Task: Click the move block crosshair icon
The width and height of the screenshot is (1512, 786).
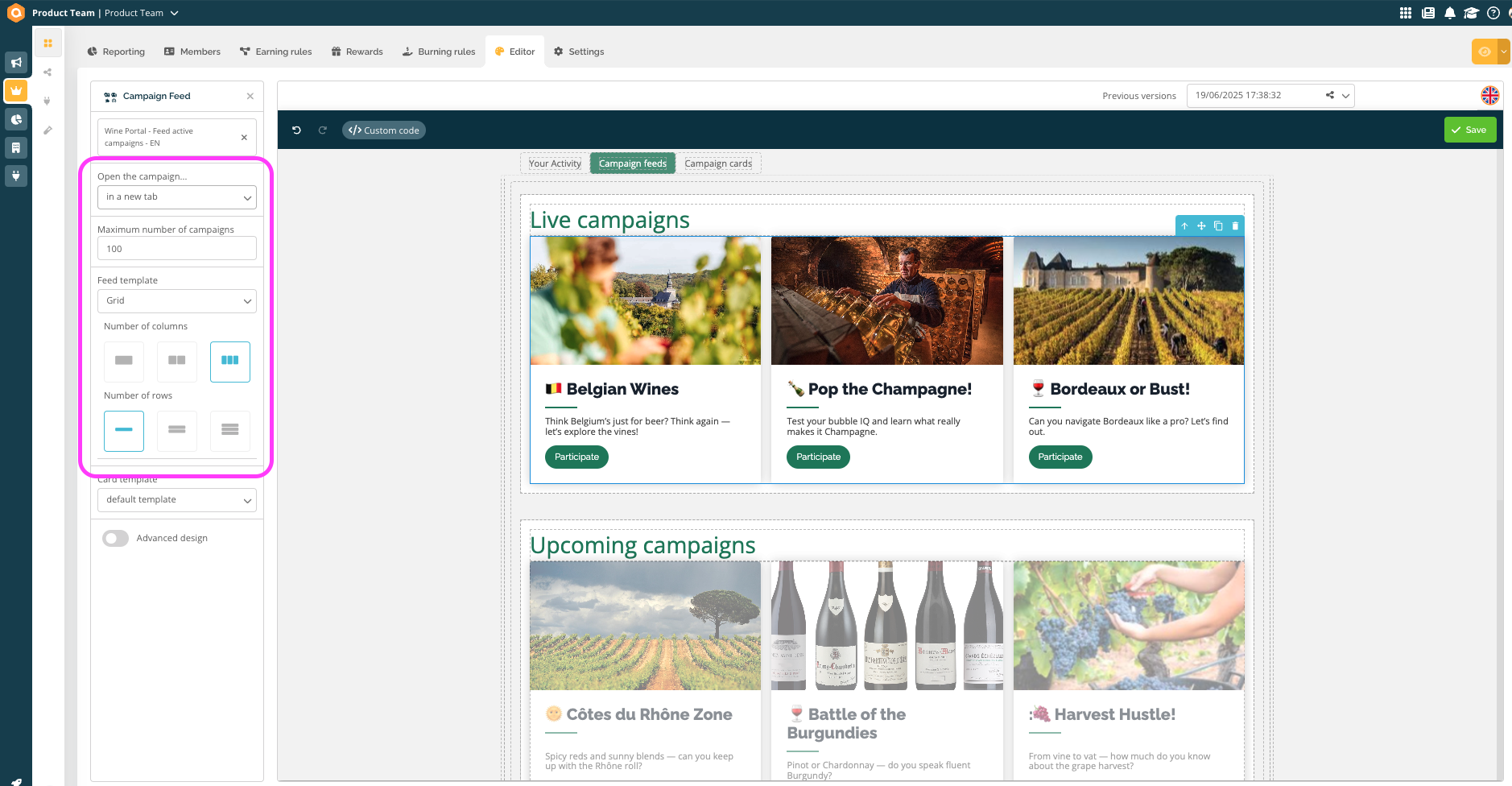Action: [x=1201, y=226]
